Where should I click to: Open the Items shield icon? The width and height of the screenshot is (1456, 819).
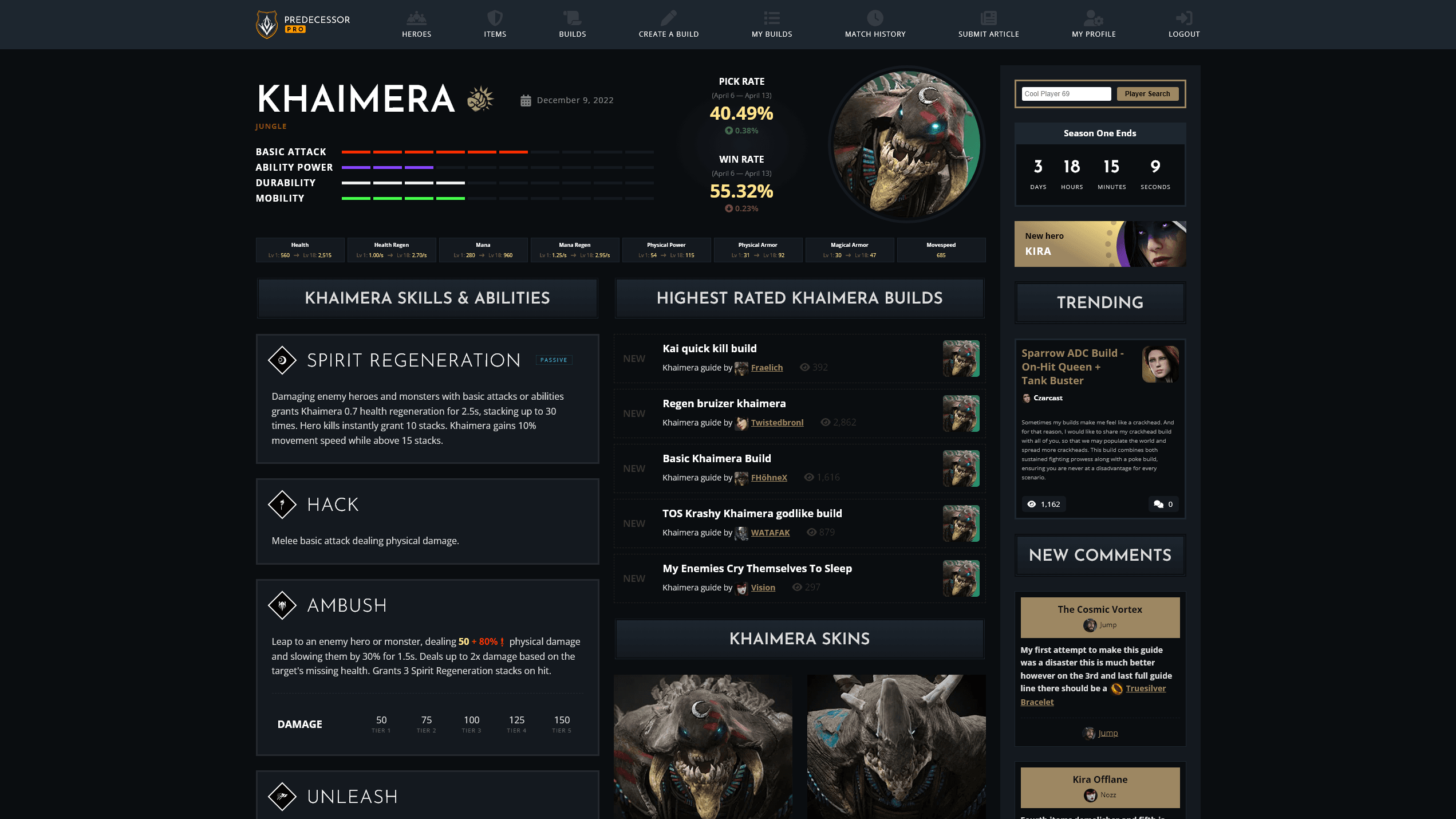point(495,18)
